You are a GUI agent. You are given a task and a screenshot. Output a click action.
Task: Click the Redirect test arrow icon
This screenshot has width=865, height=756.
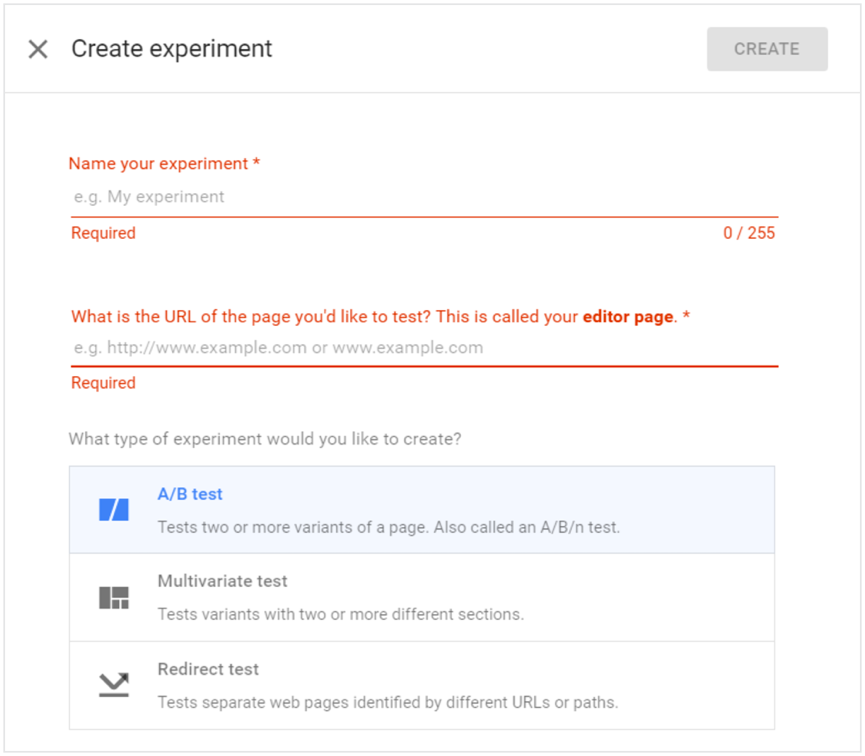click(x=114, y=685)
